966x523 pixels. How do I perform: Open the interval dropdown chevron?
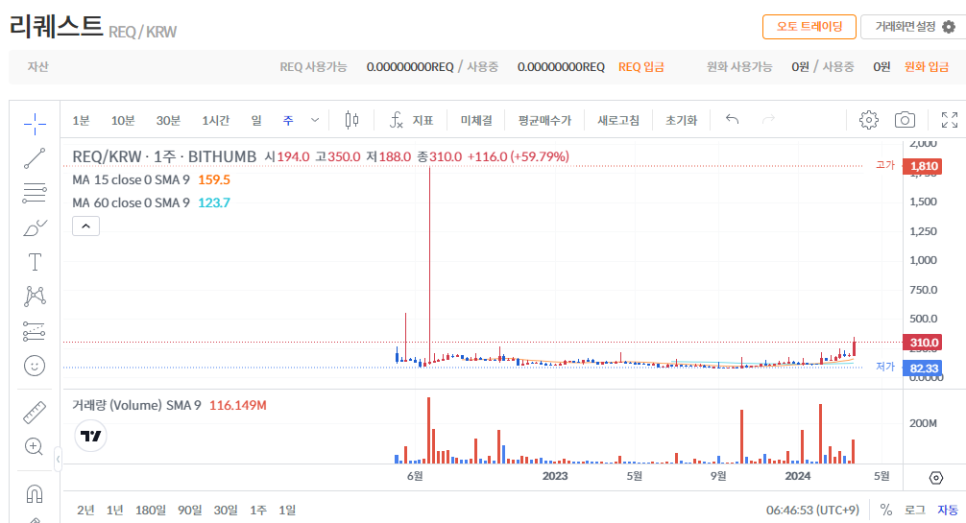pos(315,120)
